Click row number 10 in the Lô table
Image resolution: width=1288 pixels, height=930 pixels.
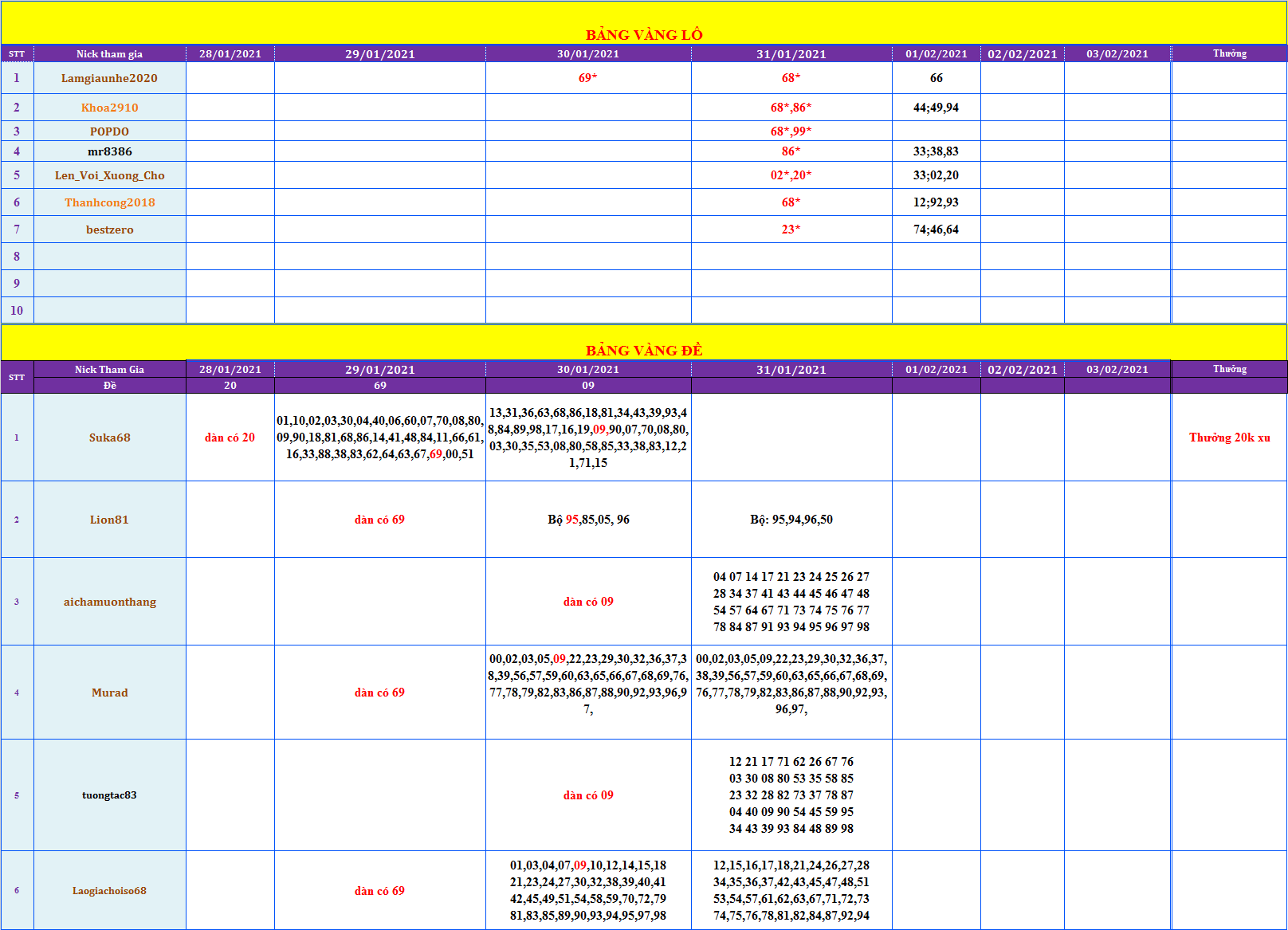17,311
